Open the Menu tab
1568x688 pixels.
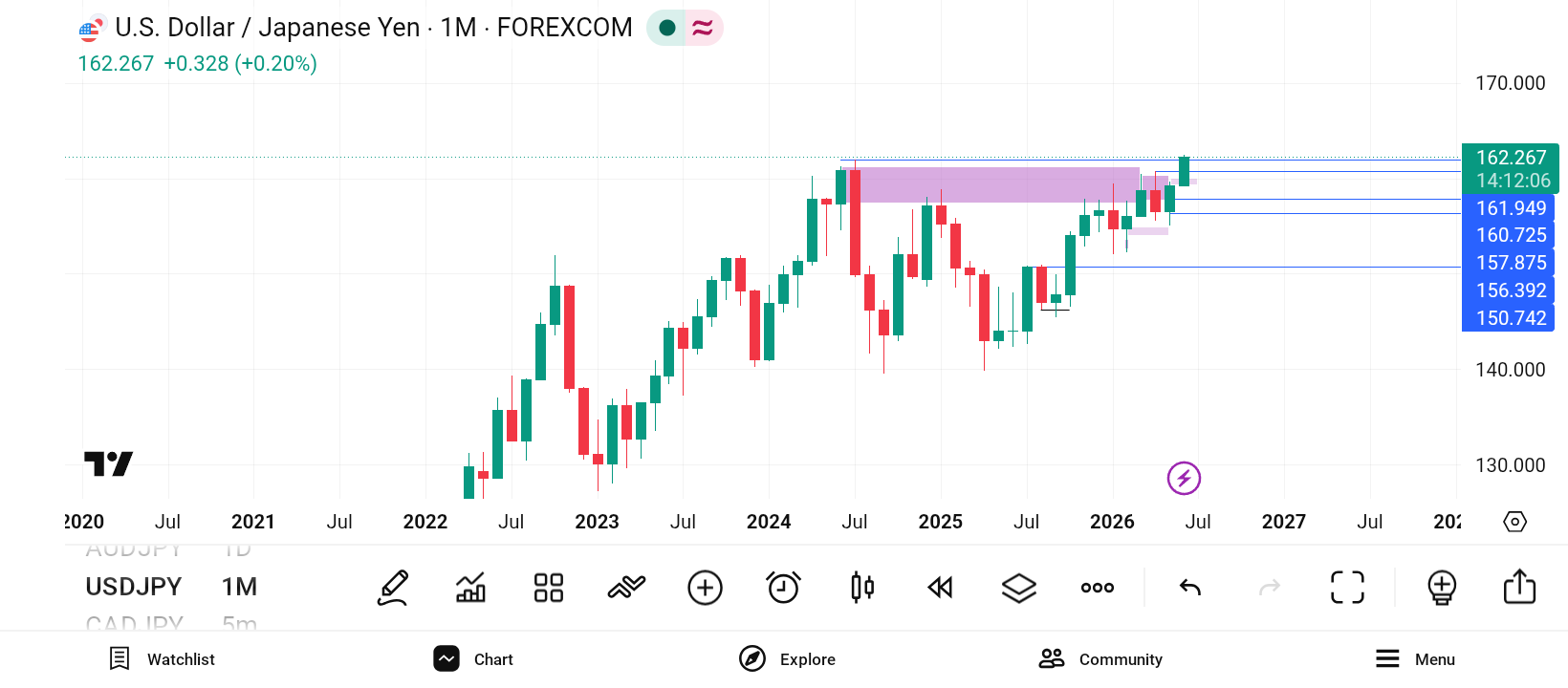(x=1415, y=659)
